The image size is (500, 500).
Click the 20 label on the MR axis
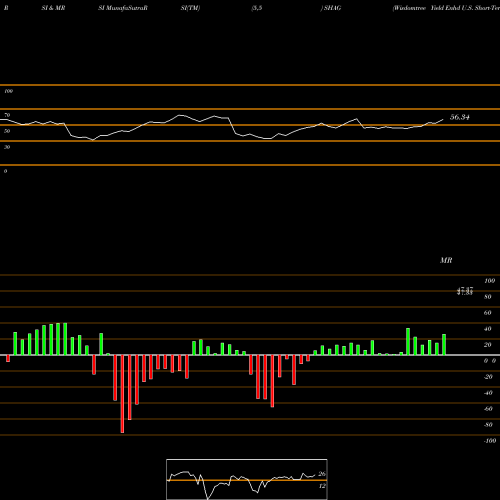pyautogui.click(x=488, y=345)
